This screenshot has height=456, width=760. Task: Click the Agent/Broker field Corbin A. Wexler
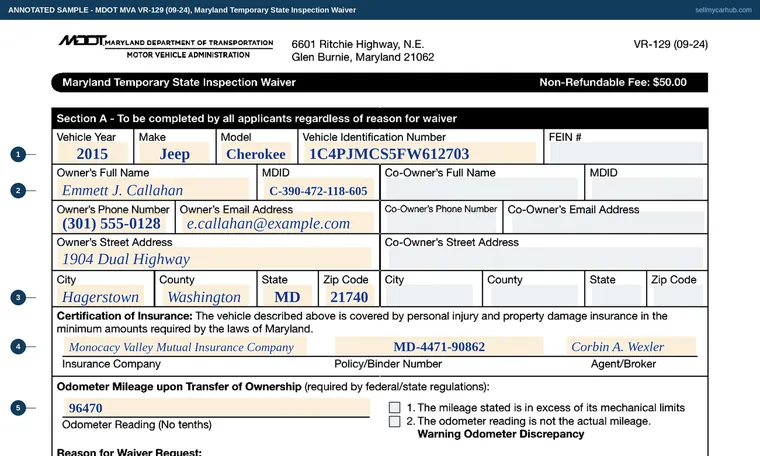(x=632, y=346)
